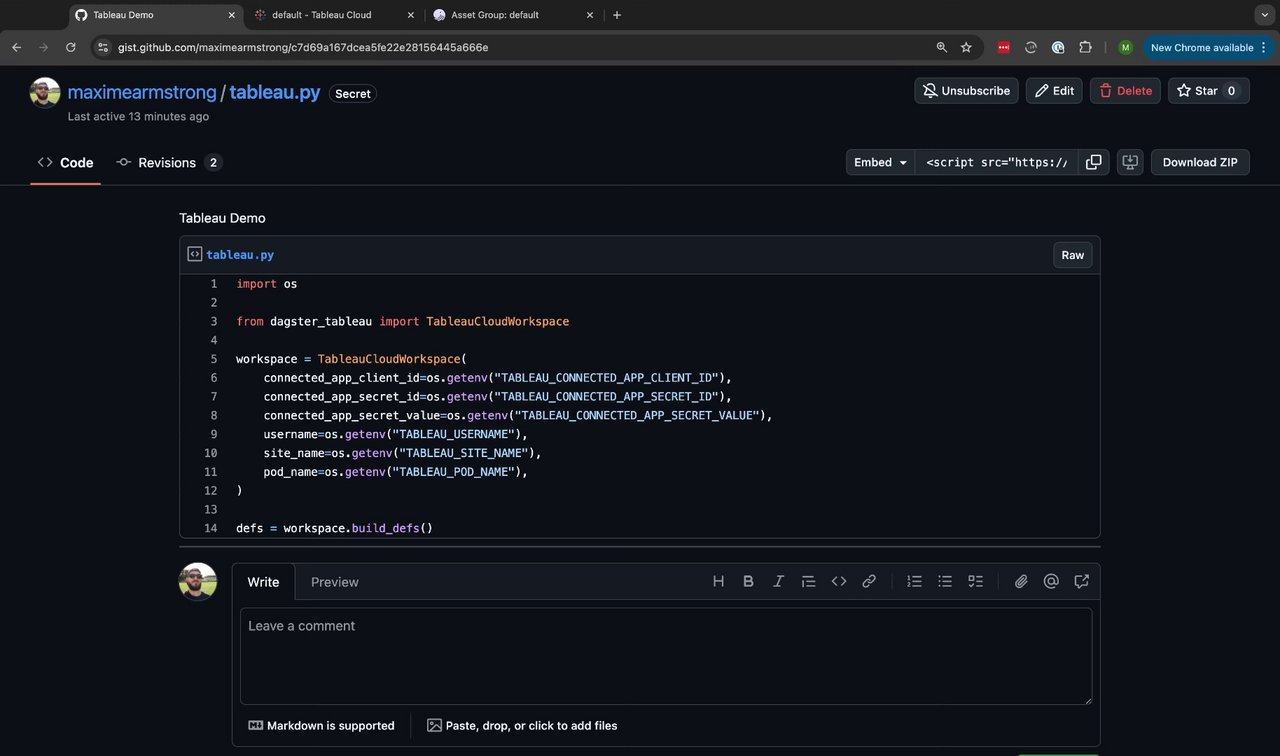This screenshot has width=1280, height=756.
Task: Click the "Tableau Demo" gist description text
Action: pyautogui.click(x=222, y=218)
